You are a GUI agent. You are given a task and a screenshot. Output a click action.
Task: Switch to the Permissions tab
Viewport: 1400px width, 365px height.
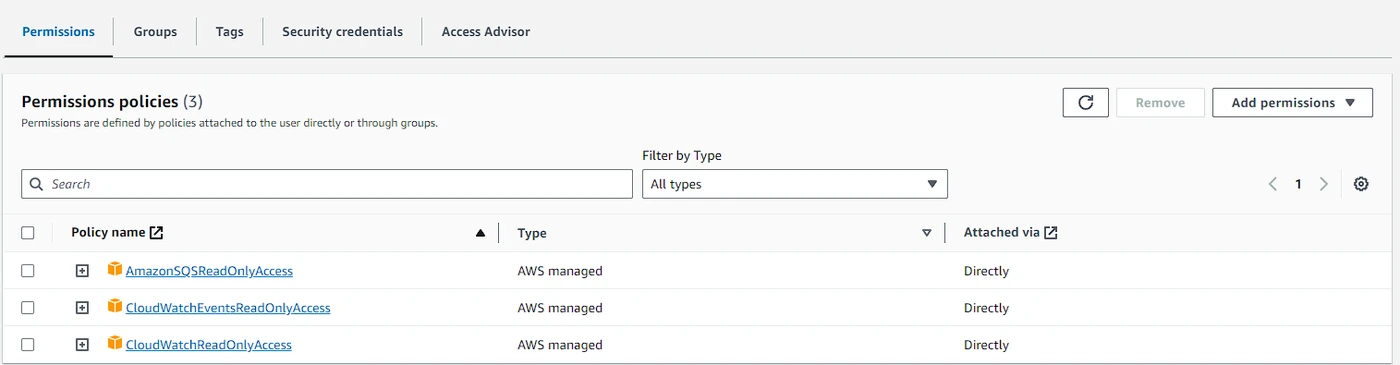pyautogui.click(x=58, y=31)
